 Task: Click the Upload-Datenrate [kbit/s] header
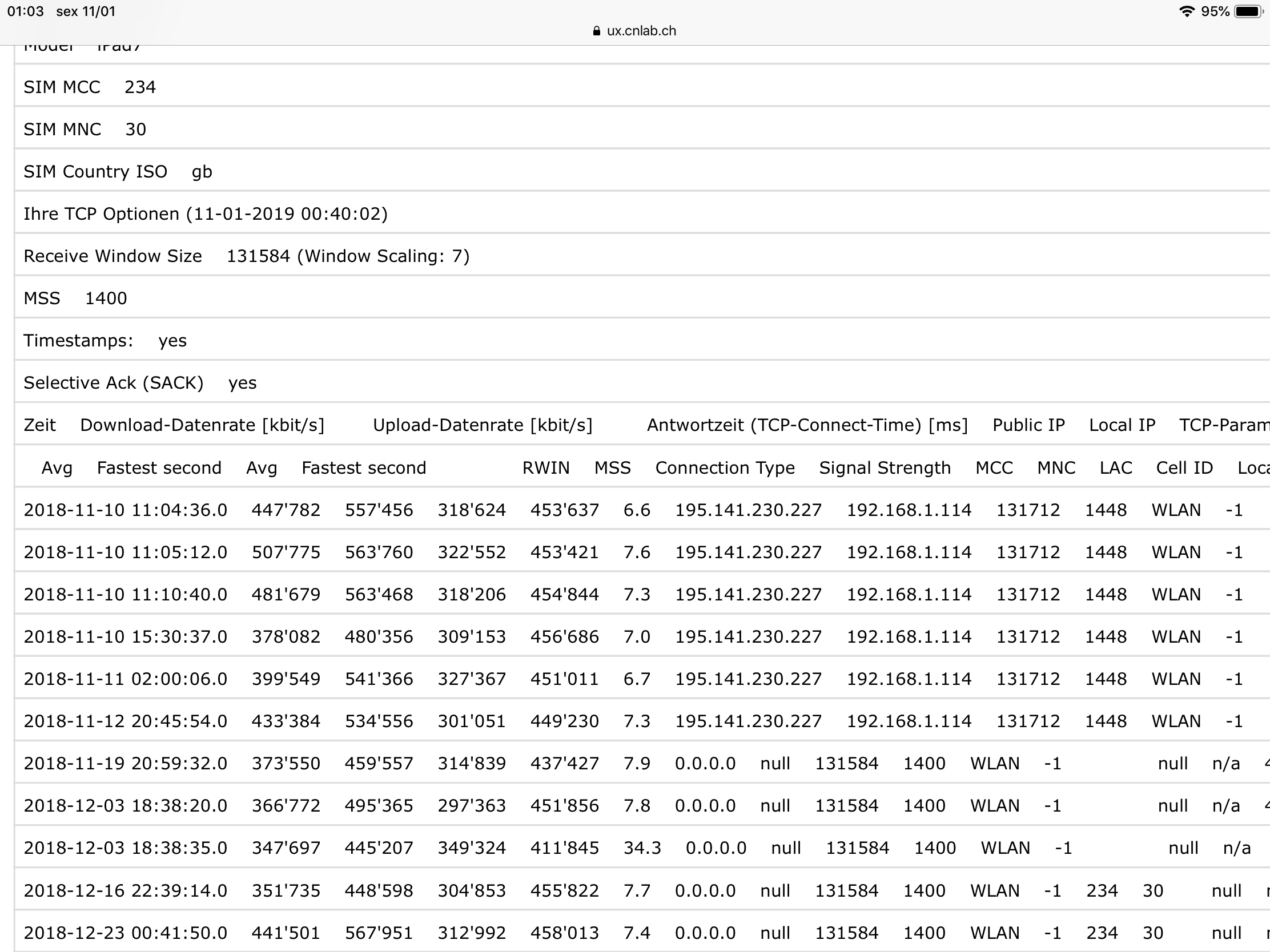coord(483,425)
